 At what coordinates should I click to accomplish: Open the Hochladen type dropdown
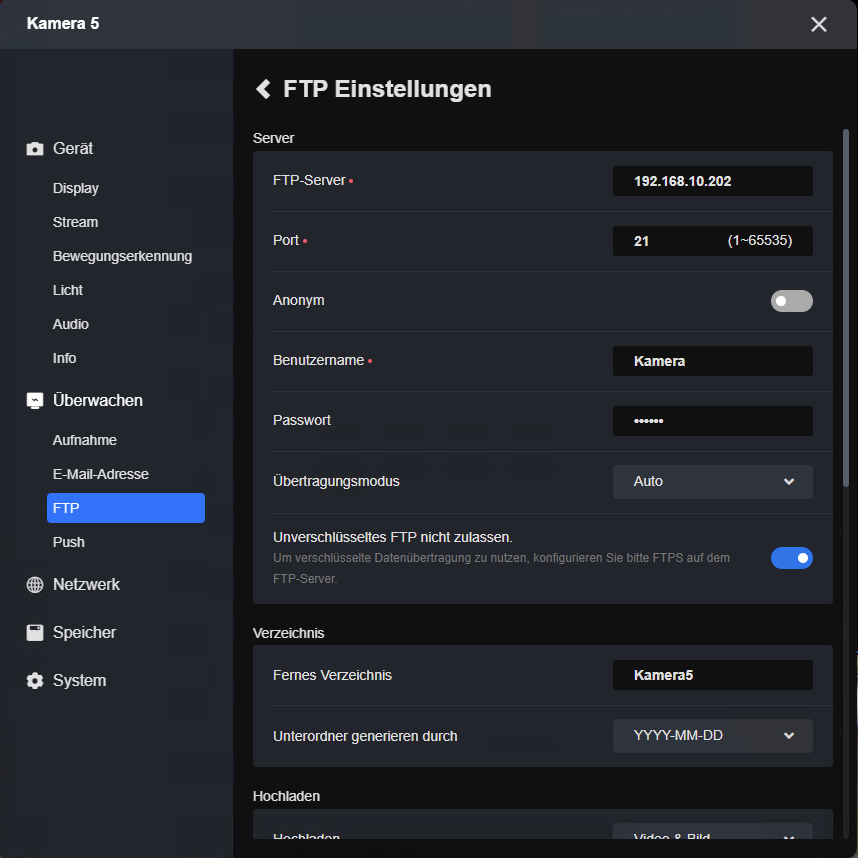tap(712, 834)
